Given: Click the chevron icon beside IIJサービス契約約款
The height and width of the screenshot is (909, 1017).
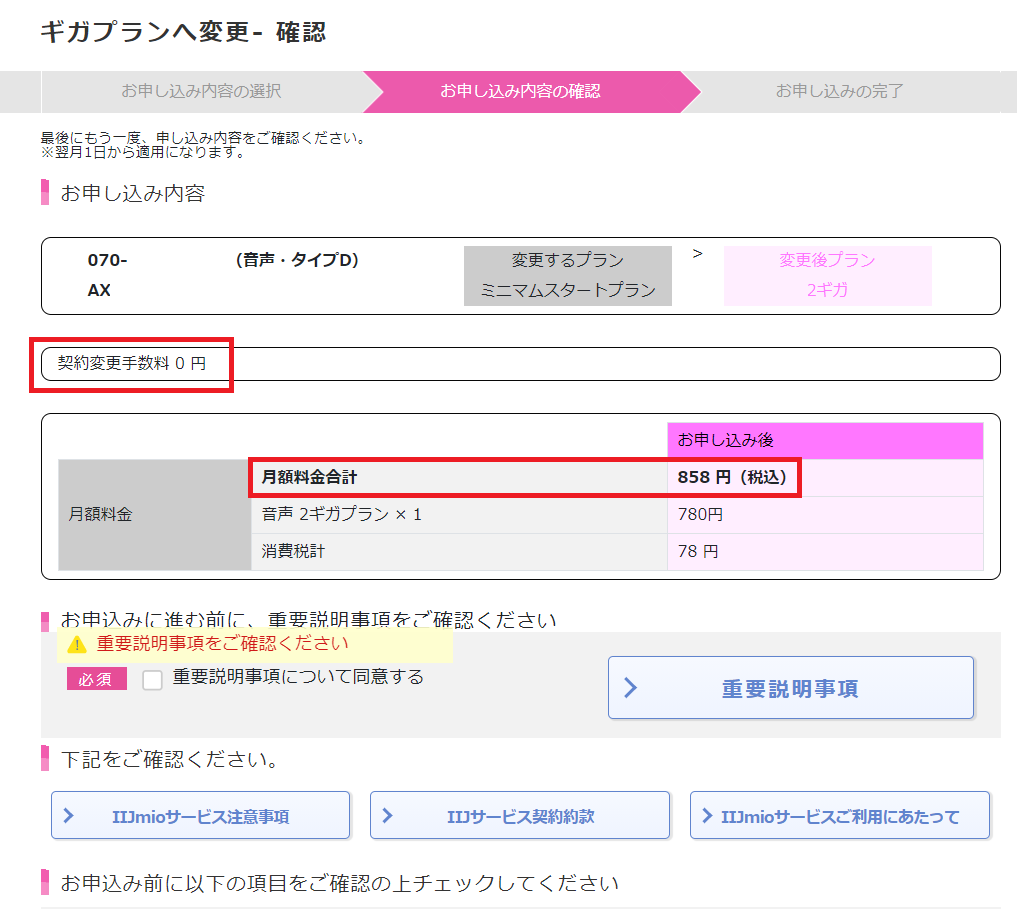Looking at the screenshot, I should 389,816.
